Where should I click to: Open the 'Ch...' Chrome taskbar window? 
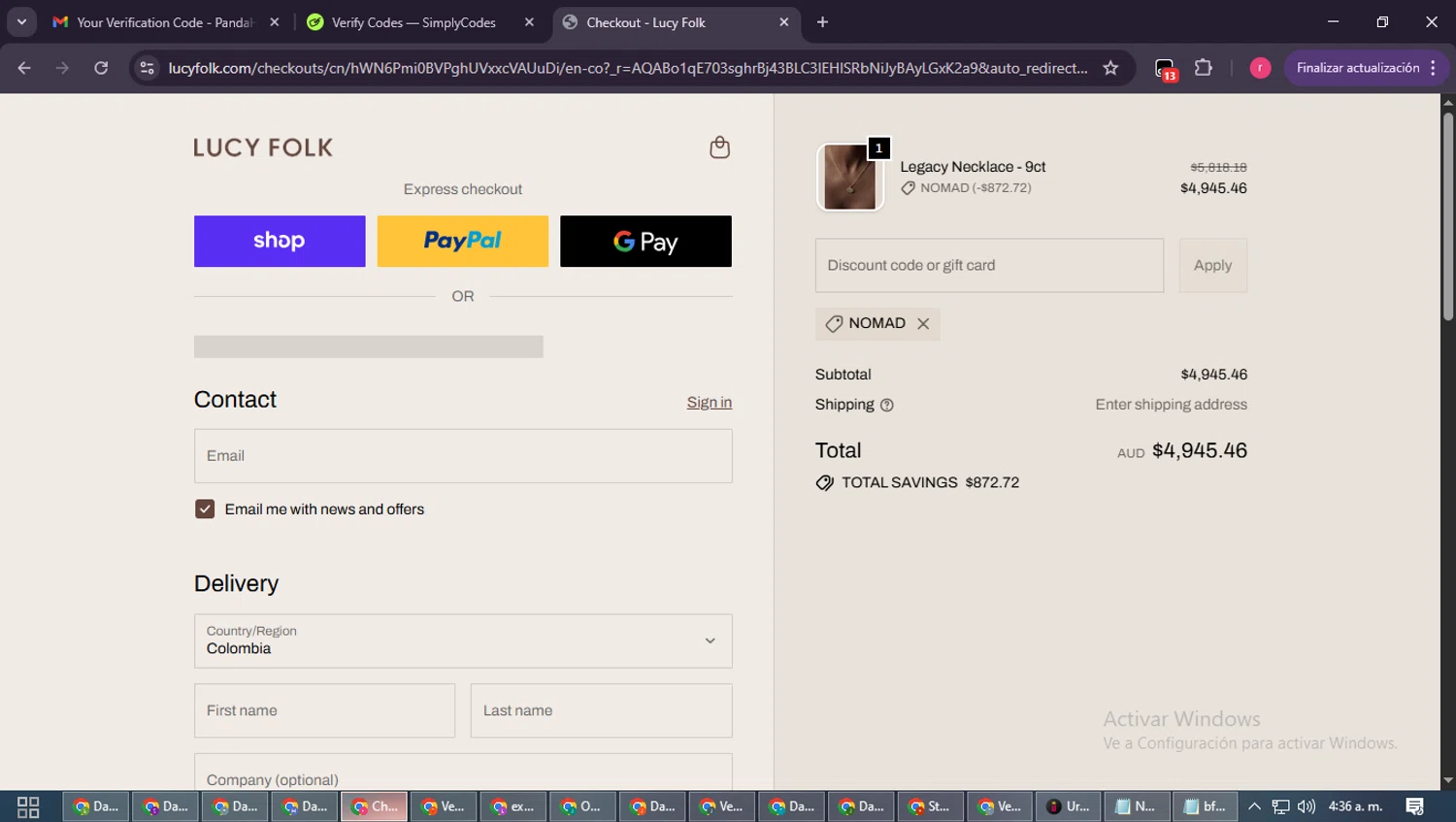point(375,806)
